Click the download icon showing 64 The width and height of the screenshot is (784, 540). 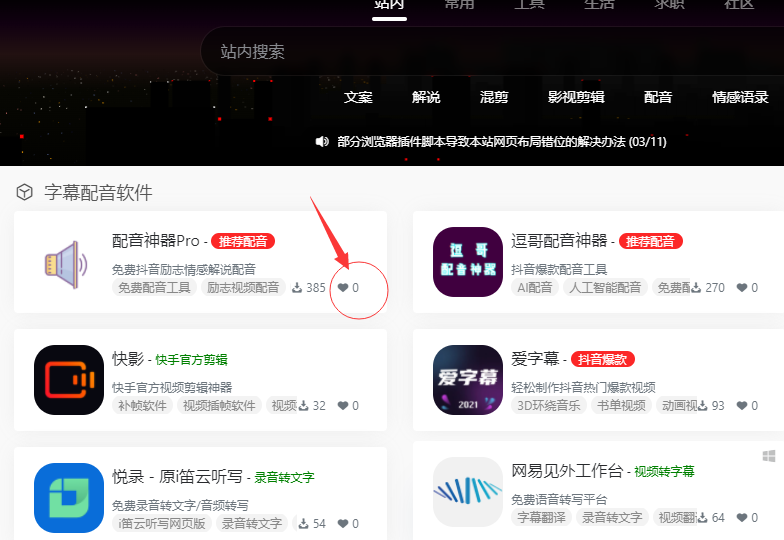(702, 518)
